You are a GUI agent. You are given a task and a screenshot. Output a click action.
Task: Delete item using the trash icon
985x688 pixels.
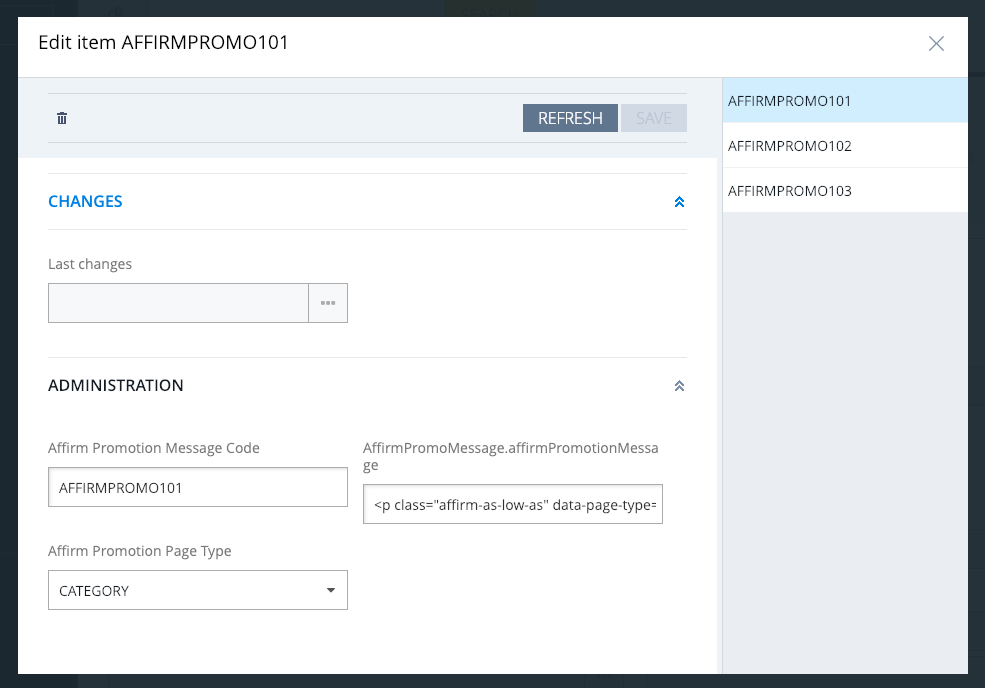tap(62, 118)
